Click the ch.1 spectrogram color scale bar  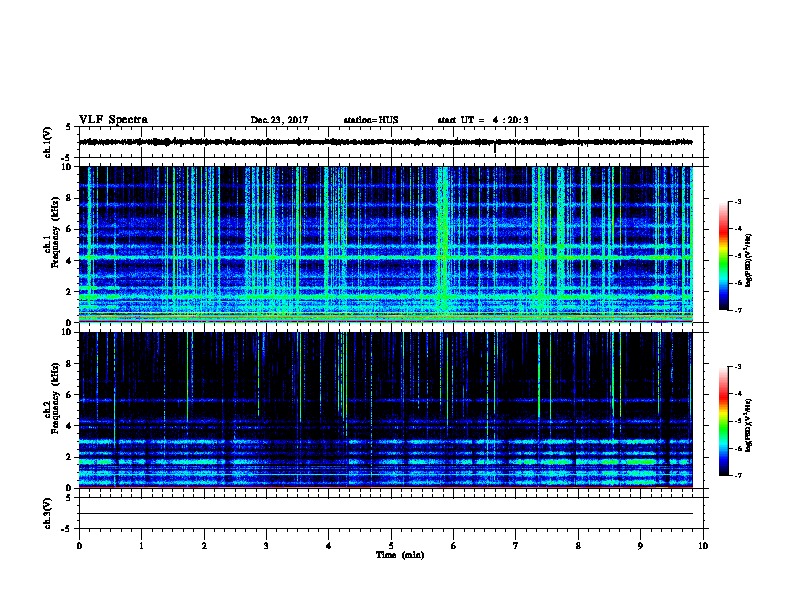pos(723,256)
